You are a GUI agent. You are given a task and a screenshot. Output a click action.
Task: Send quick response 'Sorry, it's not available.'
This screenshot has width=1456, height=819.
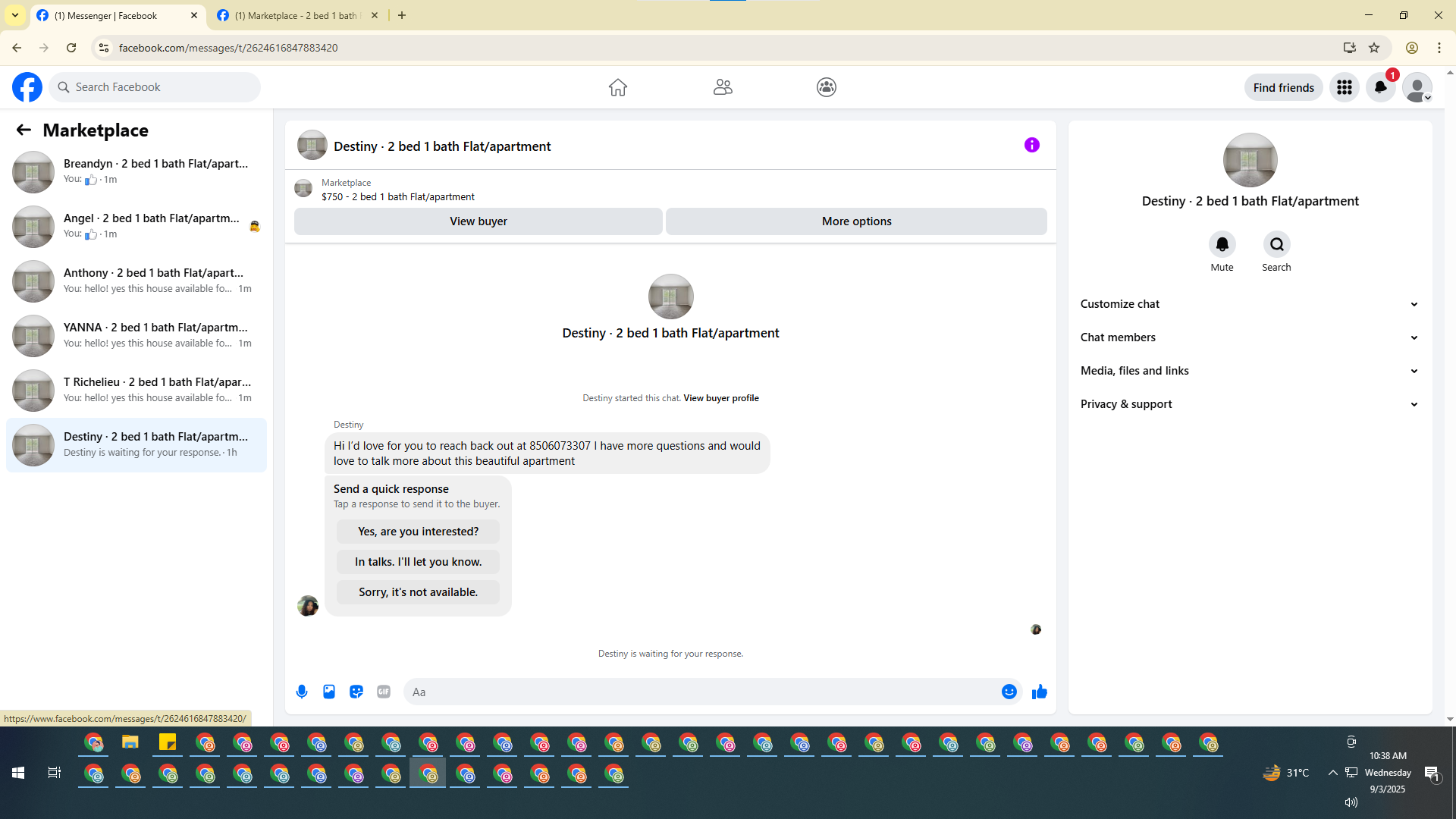click(419, 592)
